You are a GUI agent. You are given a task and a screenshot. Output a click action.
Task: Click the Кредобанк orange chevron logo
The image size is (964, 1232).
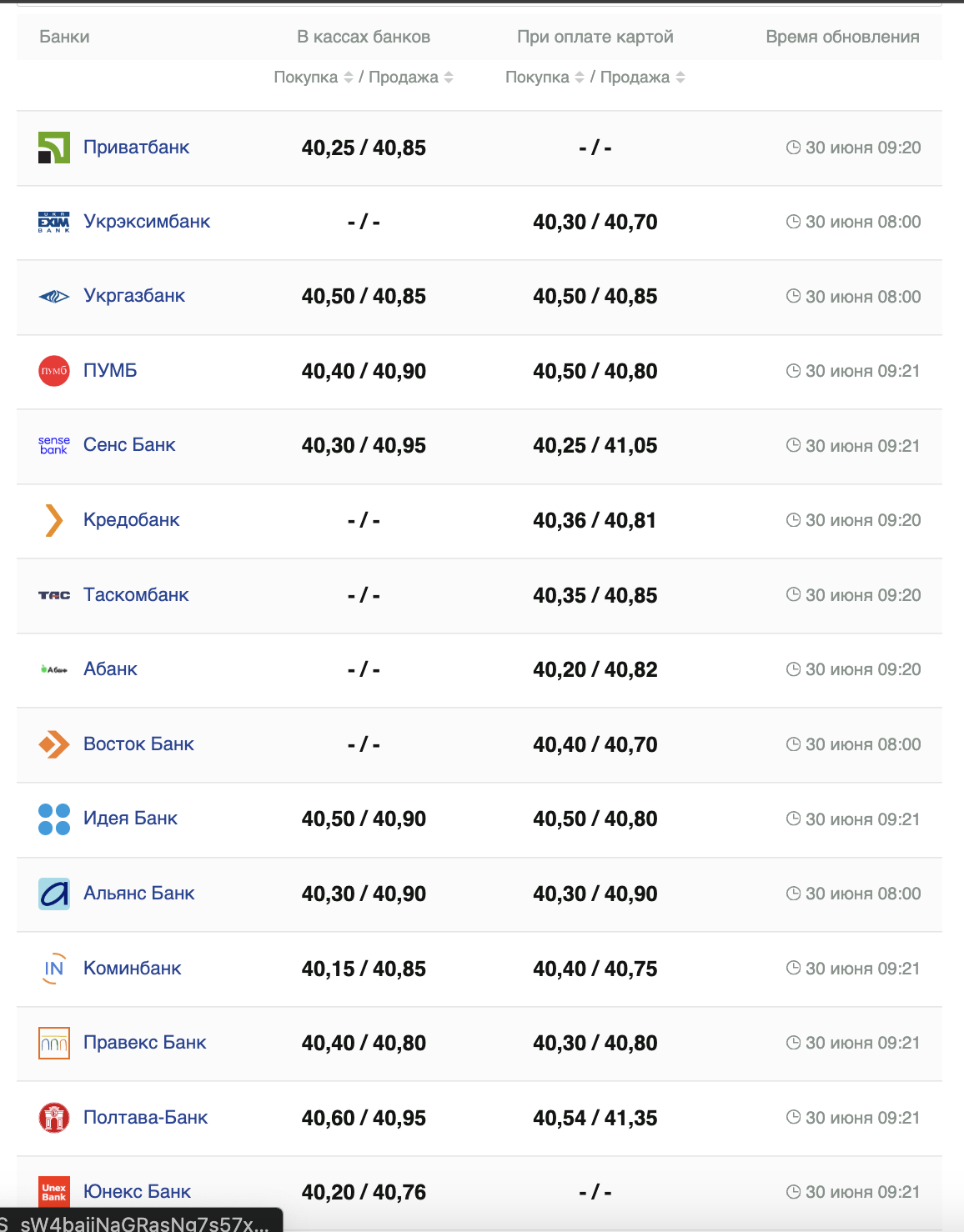[x=54, y=520]
